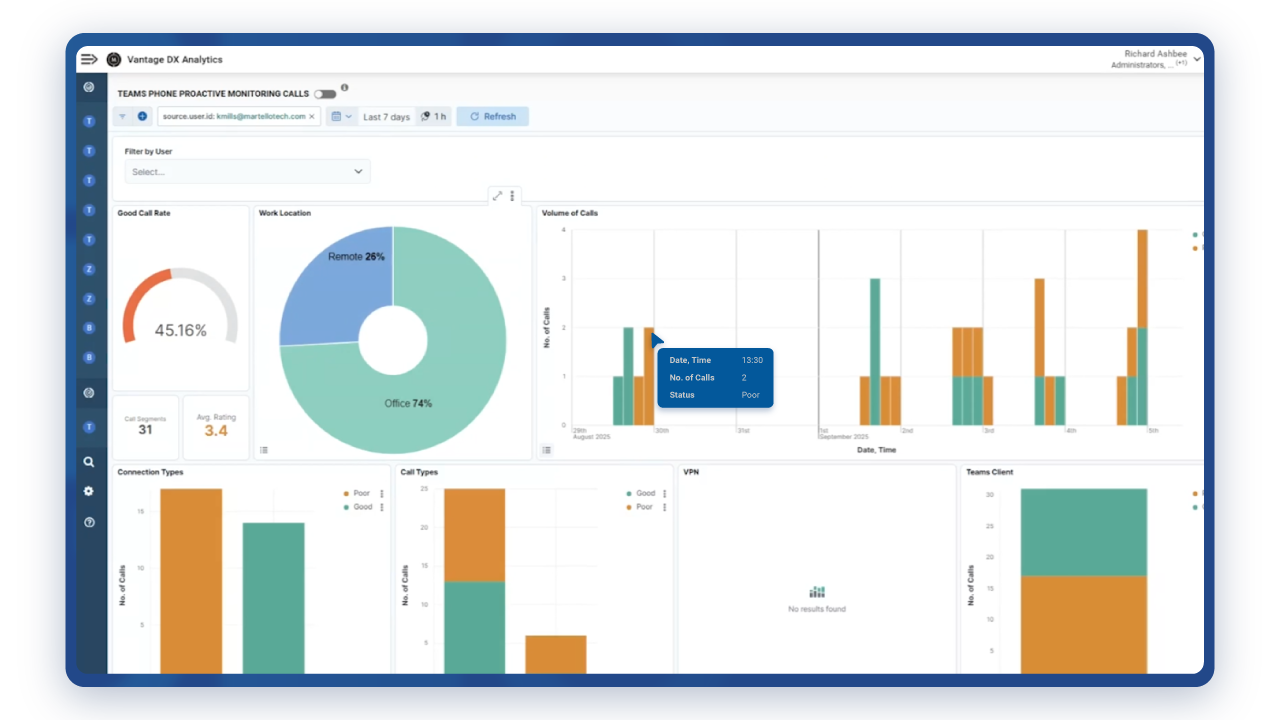Click the Refresh button
1280x720 pixels.
(x=492, y=117)
